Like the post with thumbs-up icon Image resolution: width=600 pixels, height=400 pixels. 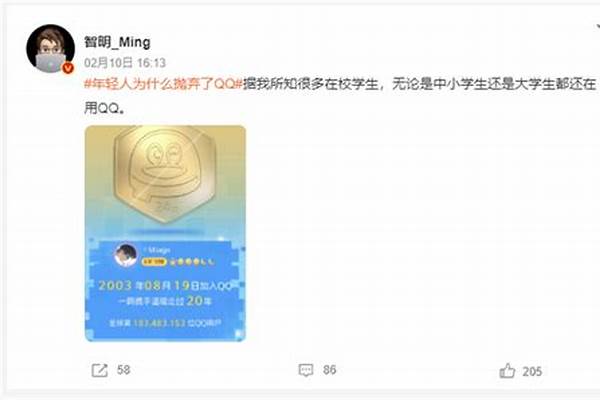pos(507,371)
